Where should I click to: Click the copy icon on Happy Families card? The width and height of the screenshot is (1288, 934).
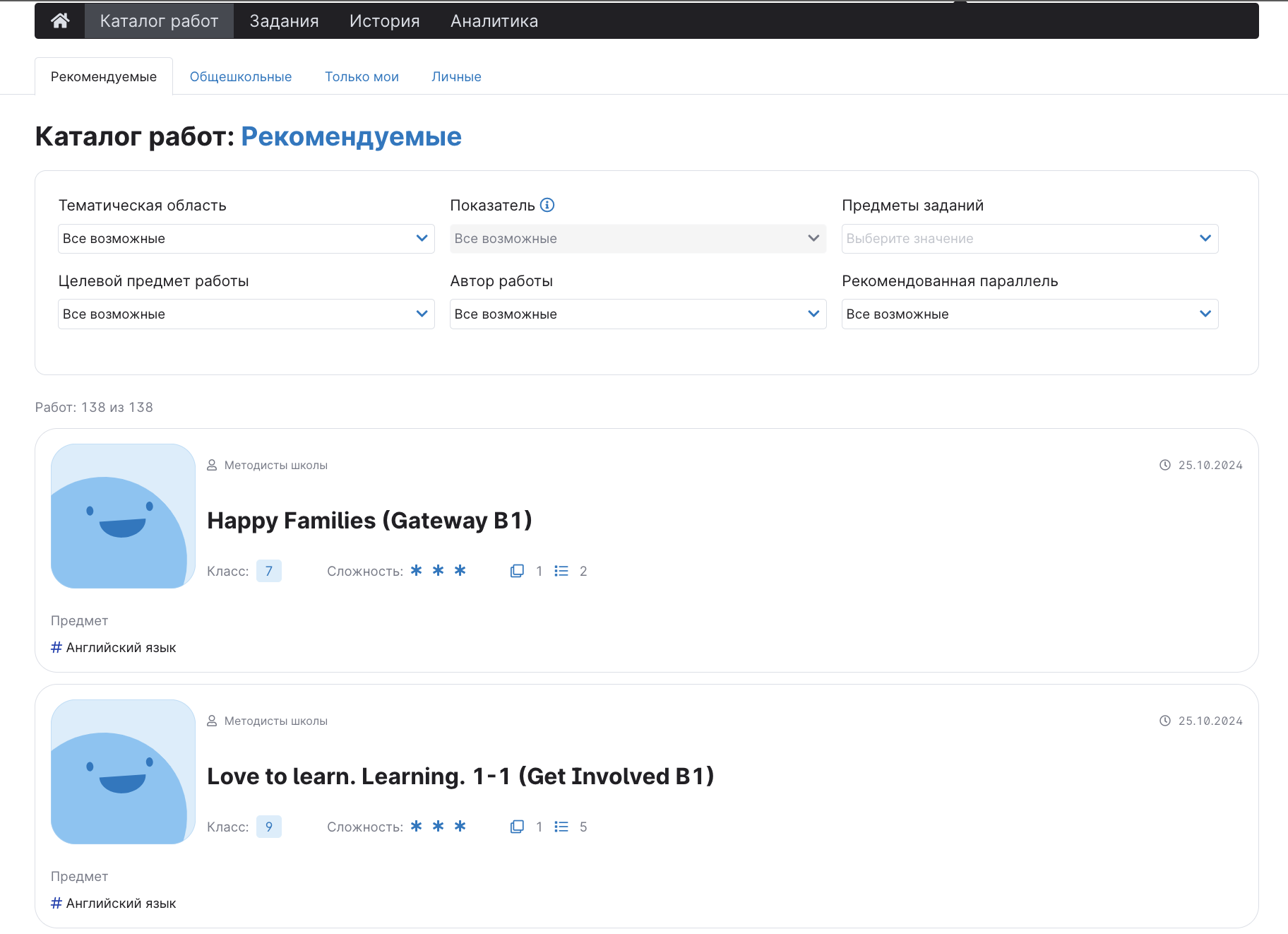click(x=517, y=571)
